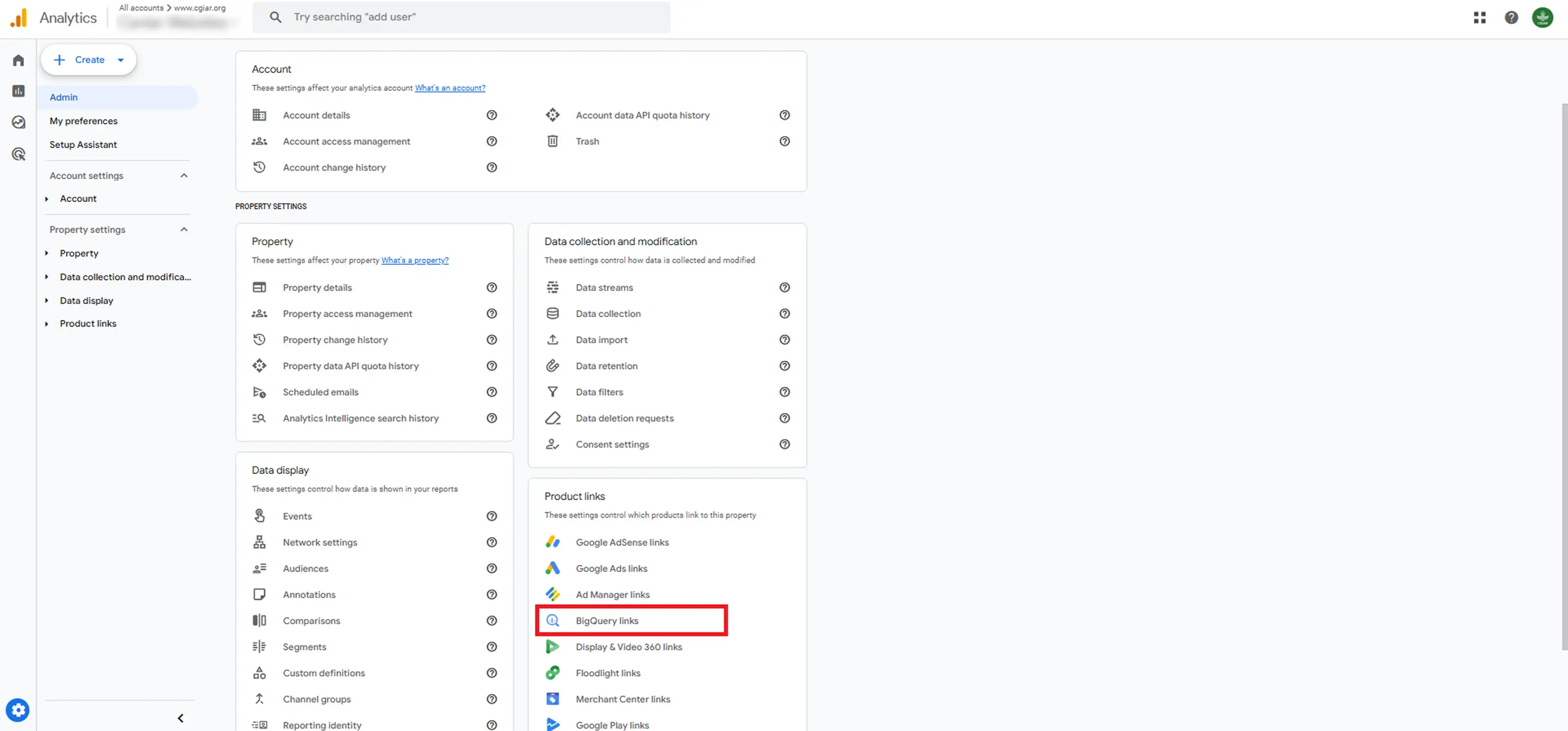Open the Reports bar chart icon

click(x=18, y=91)
